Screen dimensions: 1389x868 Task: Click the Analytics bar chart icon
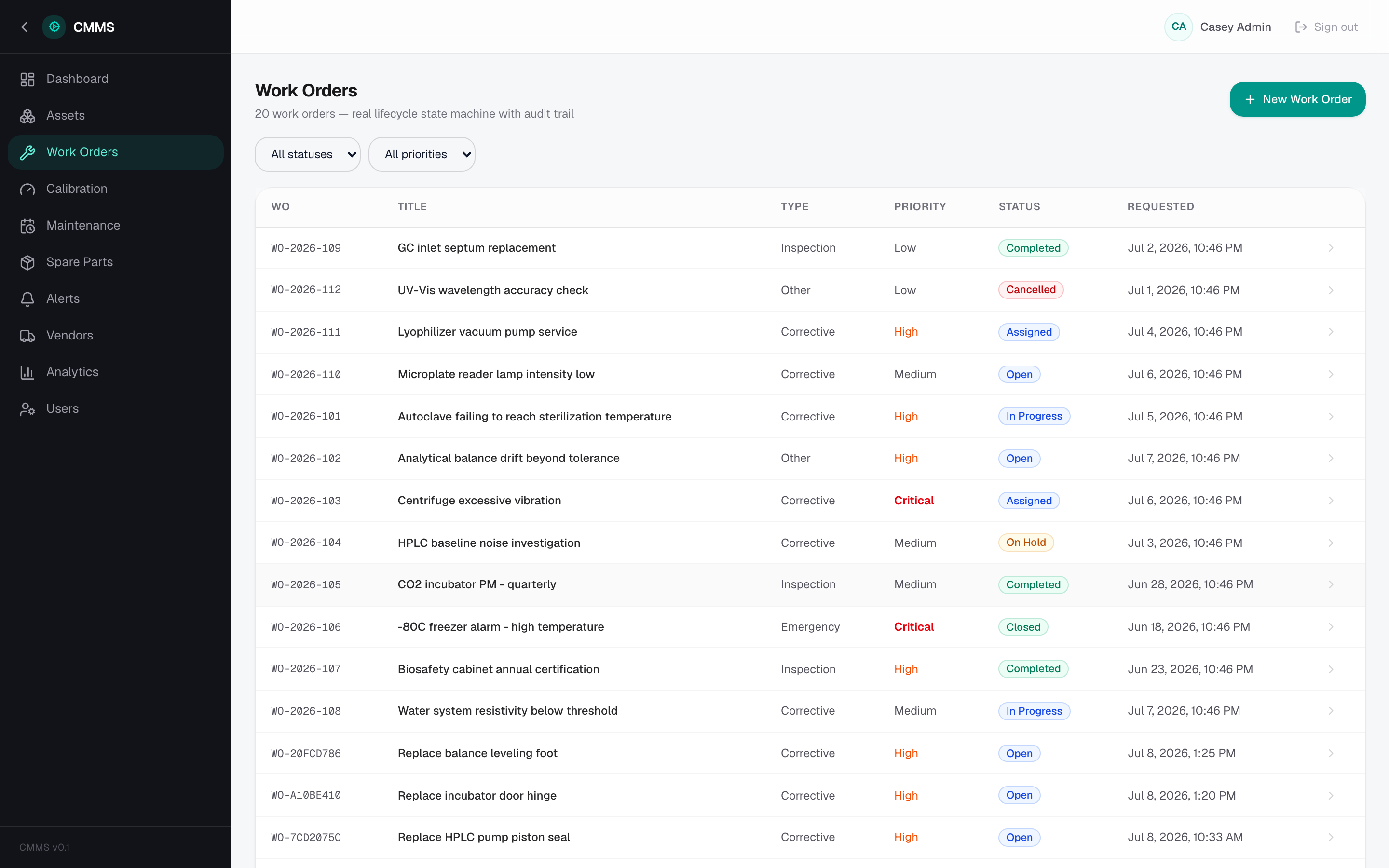[x=27, y=373]
